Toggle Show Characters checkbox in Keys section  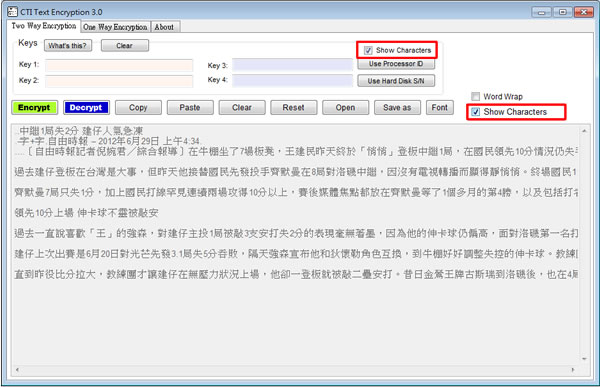click(x=368, y=50)
